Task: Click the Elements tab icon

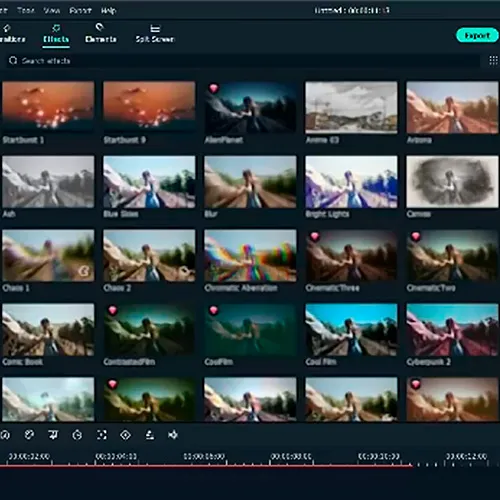Action: [99, 27]
